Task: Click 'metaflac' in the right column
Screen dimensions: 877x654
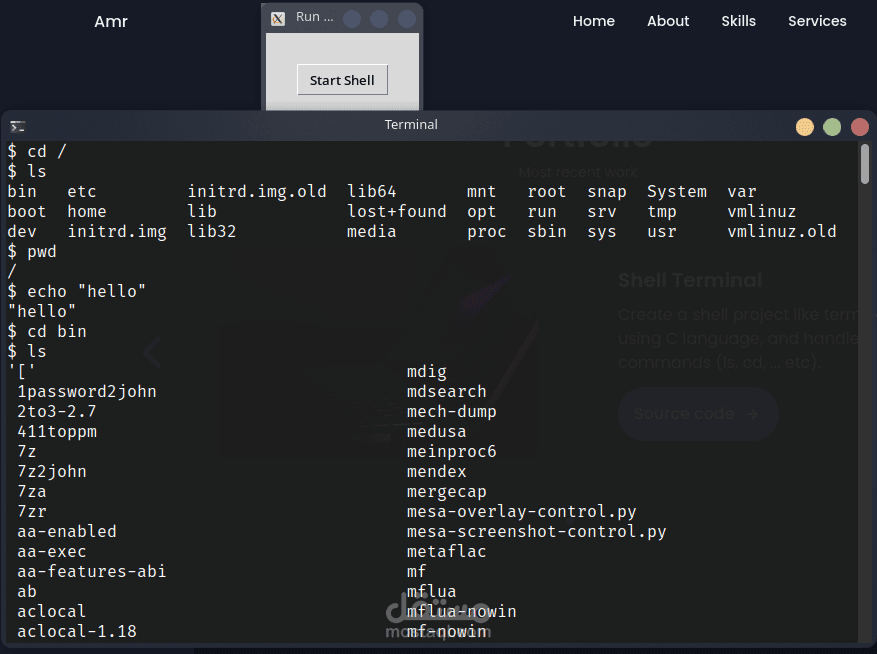Action: pyautogui.click(x=446, y=552)
